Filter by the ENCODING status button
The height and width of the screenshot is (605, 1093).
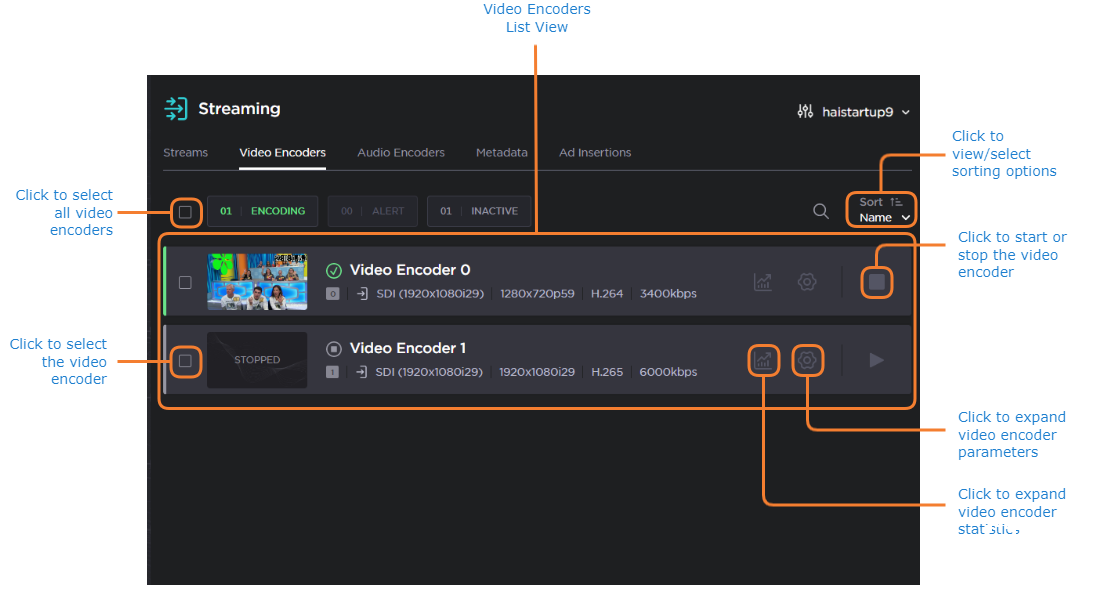(262, 211)
